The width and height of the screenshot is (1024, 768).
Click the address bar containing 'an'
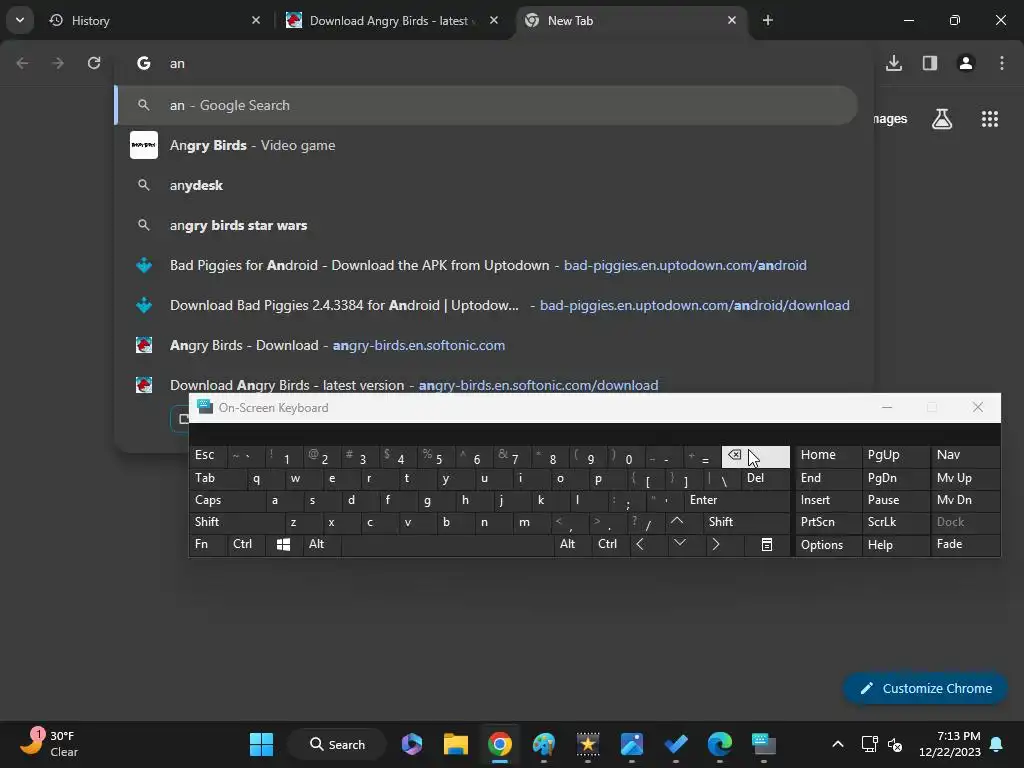point(494,63)
